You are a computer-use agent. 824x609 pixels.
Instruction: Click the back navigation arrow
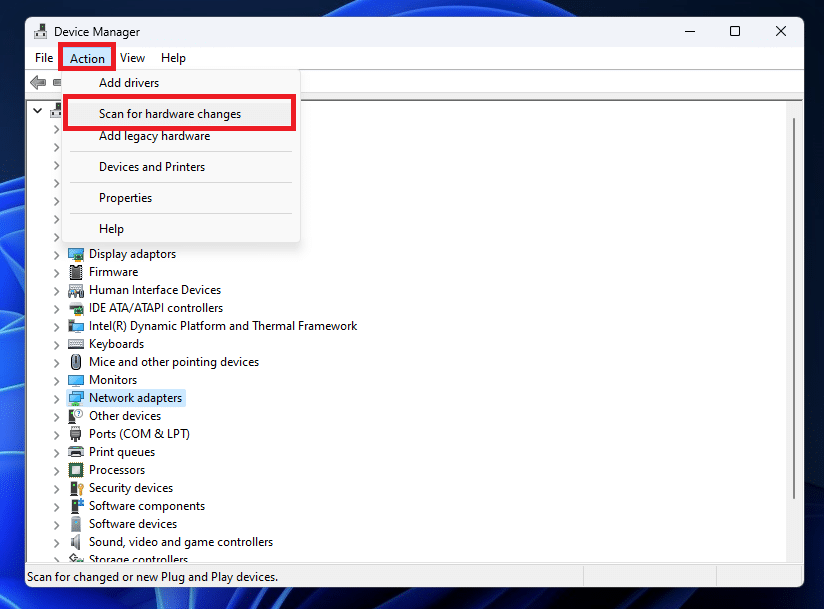click(37, 82)
